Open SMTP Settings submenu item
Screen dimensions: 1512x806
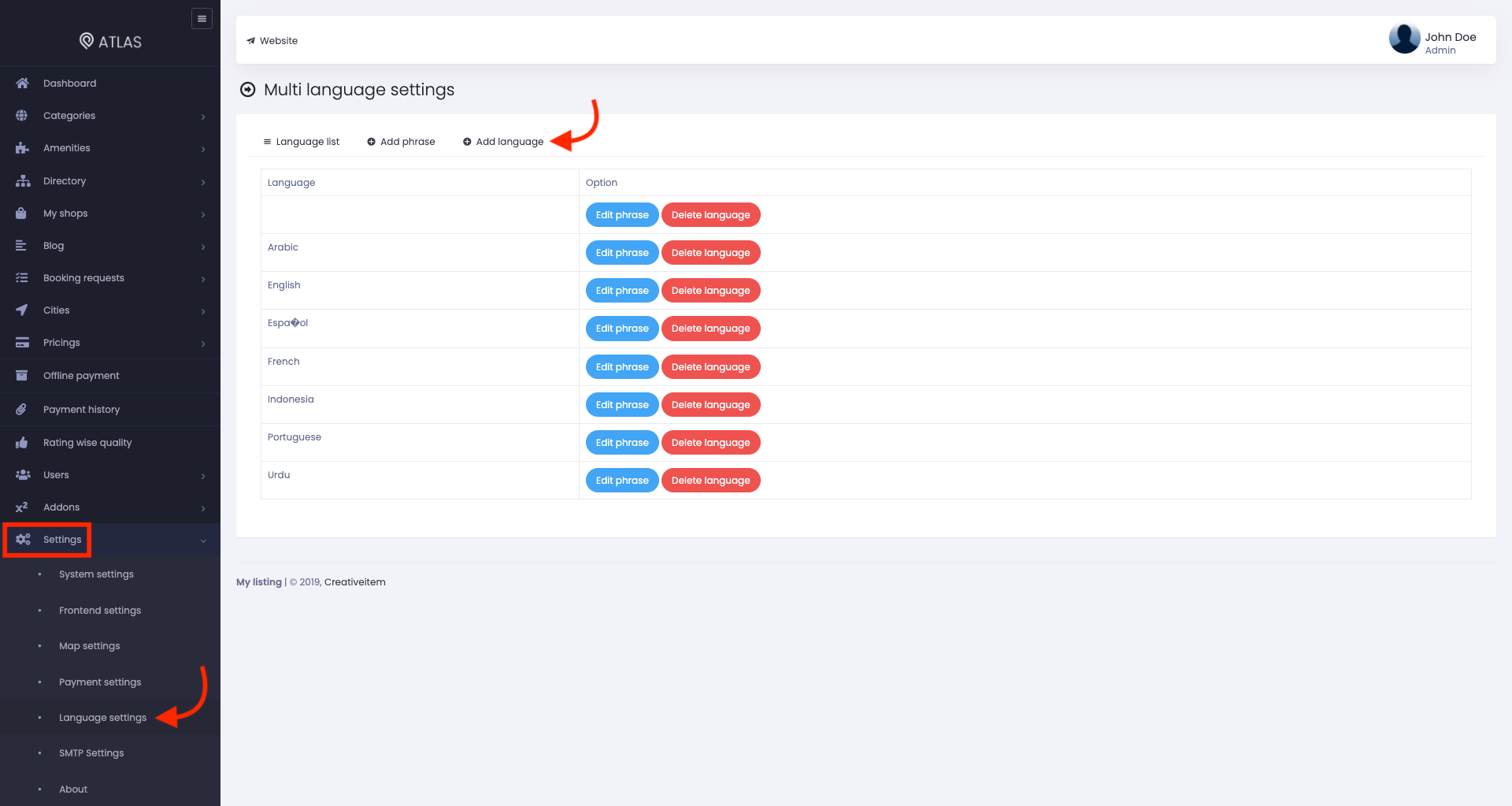coord(91,753)
